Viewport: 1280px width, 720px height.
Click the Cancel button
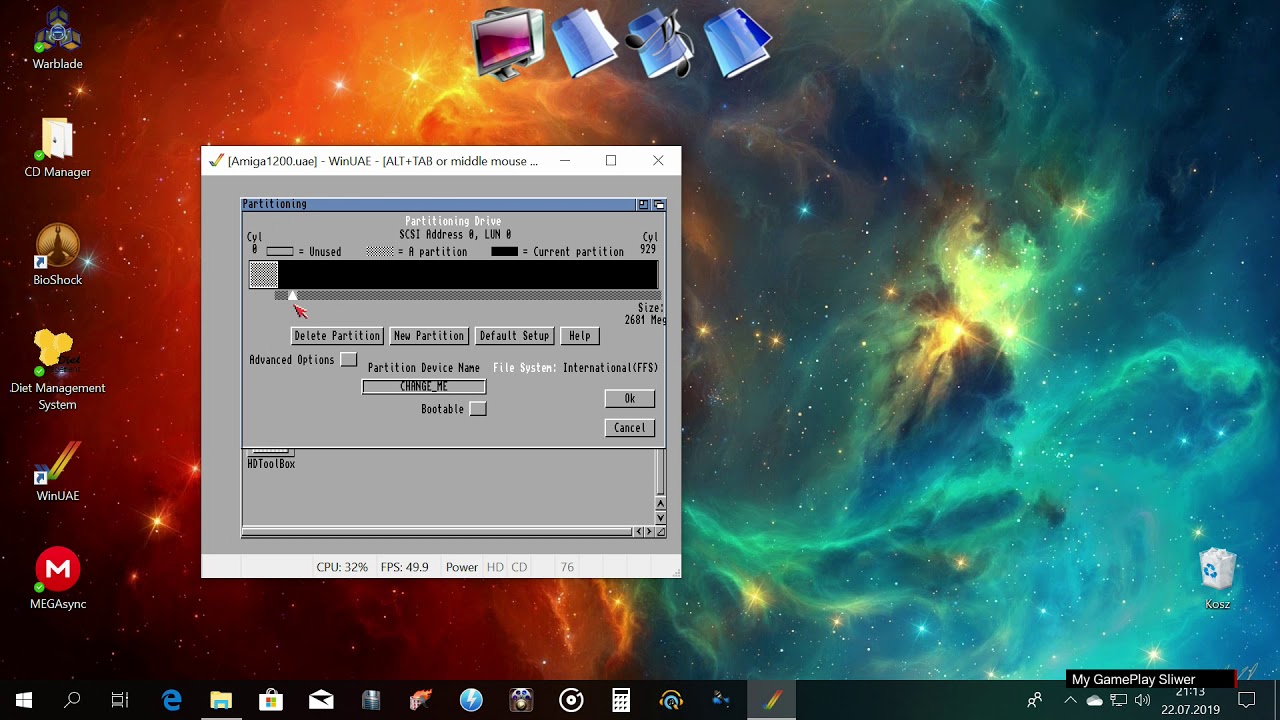pyautogui.click(x=630, y=428)
